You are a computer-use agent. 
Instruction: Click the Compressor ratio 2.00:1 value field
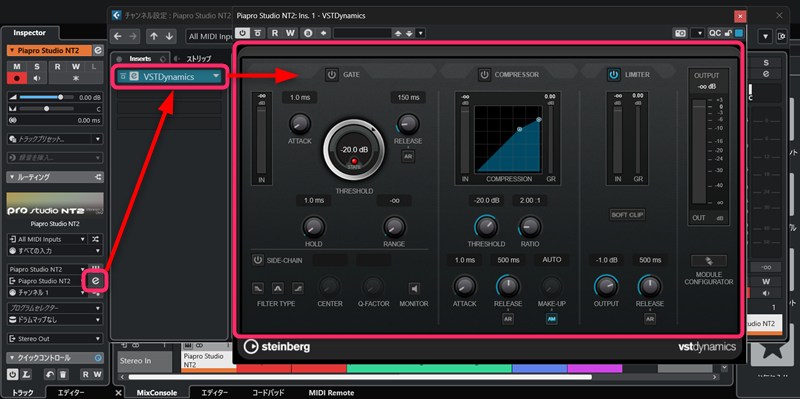[x=530, y=201]
